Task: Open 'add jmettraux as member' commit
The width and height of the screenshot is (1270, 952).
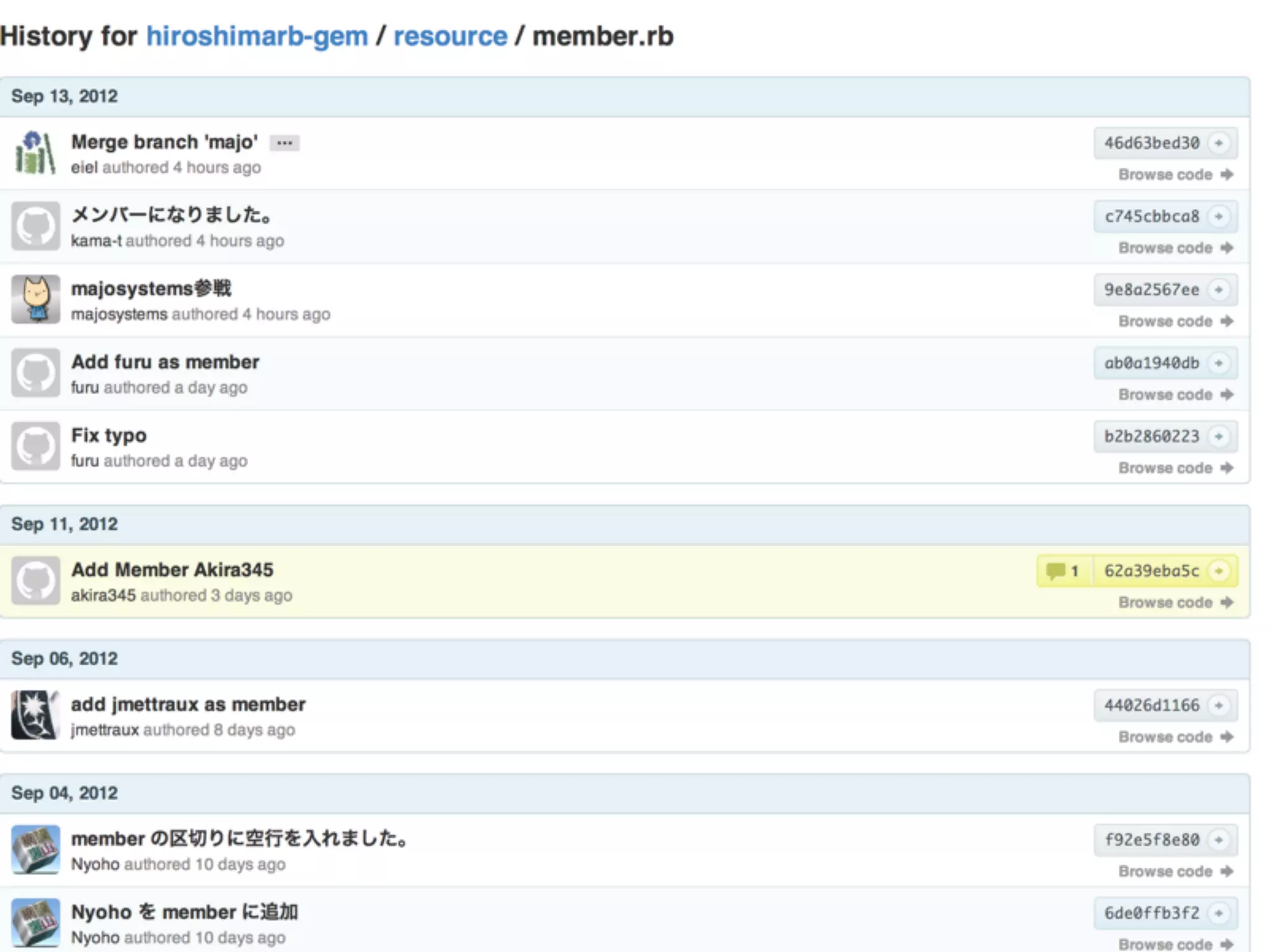Action: pos(188,704)
